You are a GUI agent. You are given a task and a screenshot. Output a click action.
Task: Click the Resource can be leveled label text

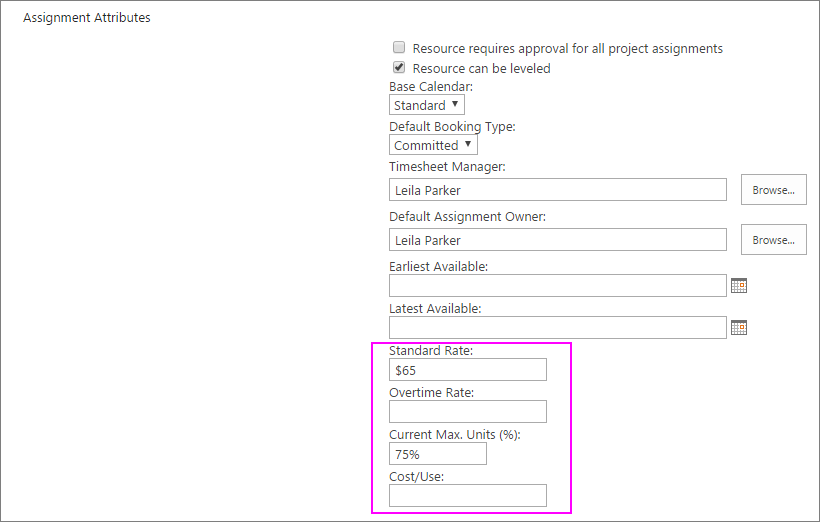click(481, 68)
